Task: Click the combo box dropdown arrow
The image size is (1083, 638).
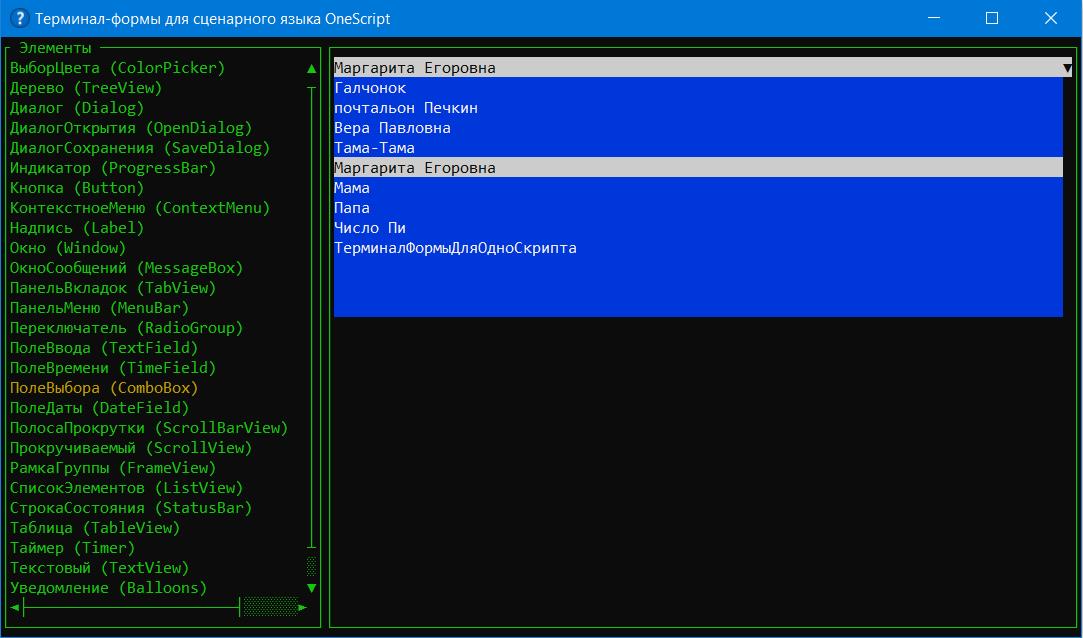Action: [1067, 68]
